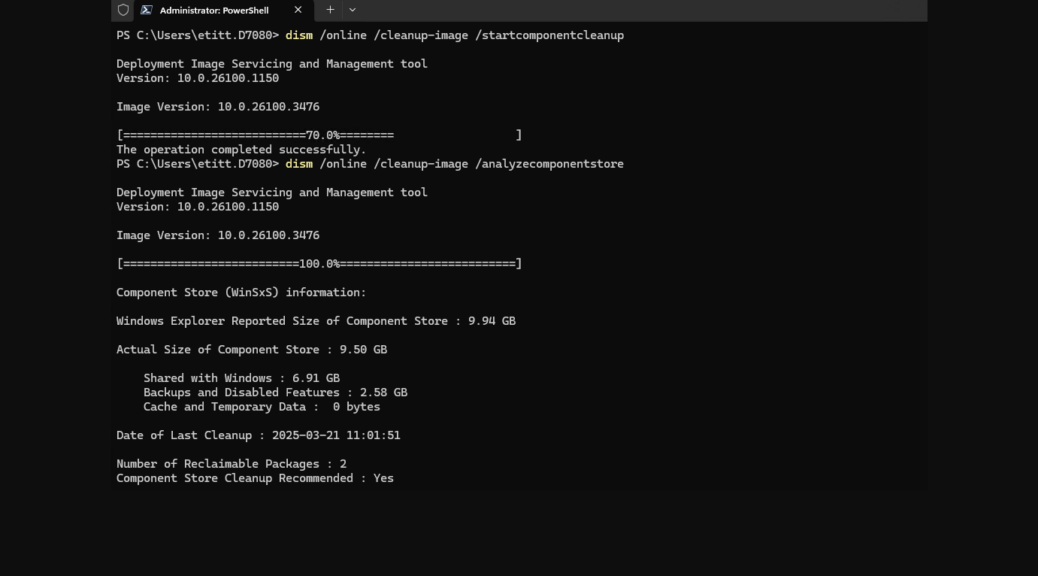Click the PowerShell icon in the tab
1038x576 pixels.
coord(146,10)
